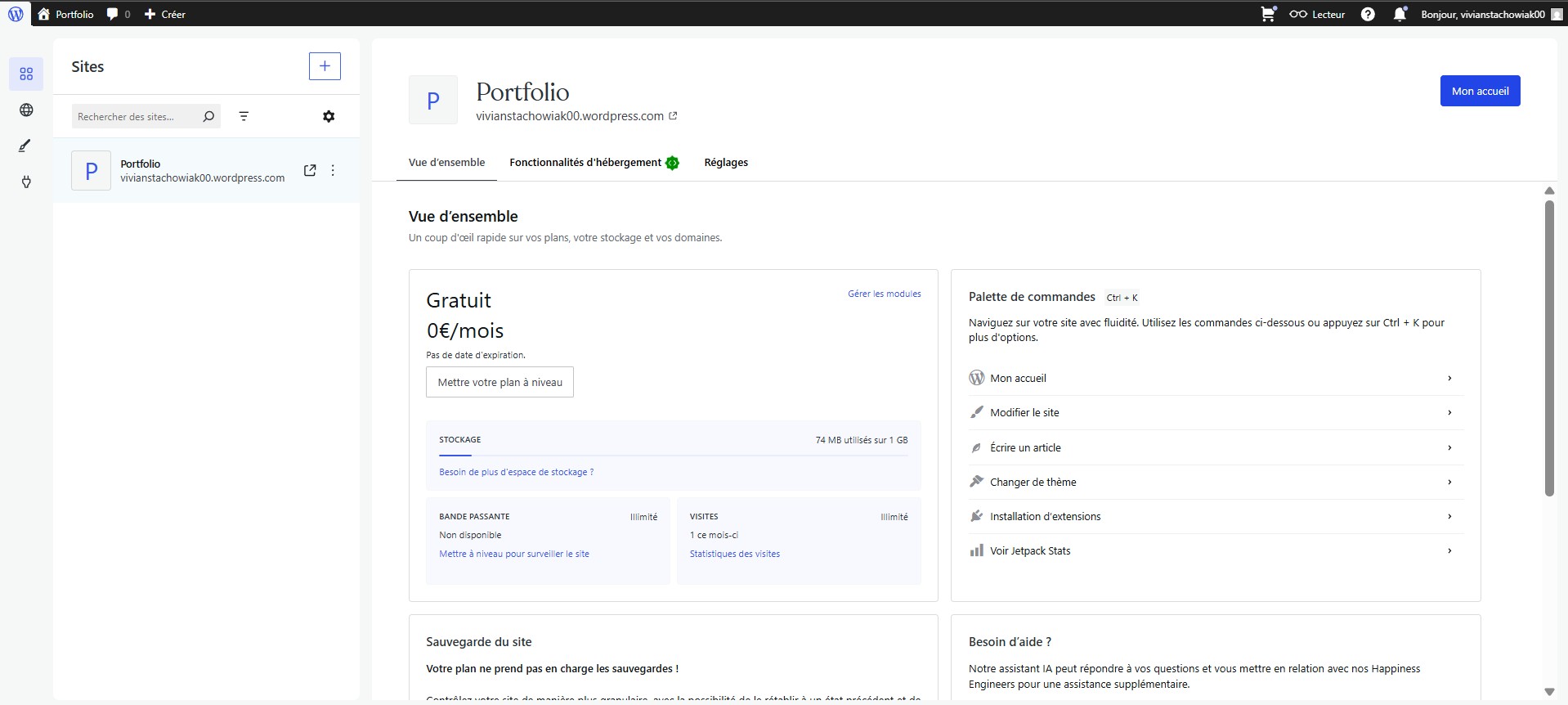Open the vivianstachowiak00 account menu
This screenshot has width=1568, height=705.
(1491, 14)
